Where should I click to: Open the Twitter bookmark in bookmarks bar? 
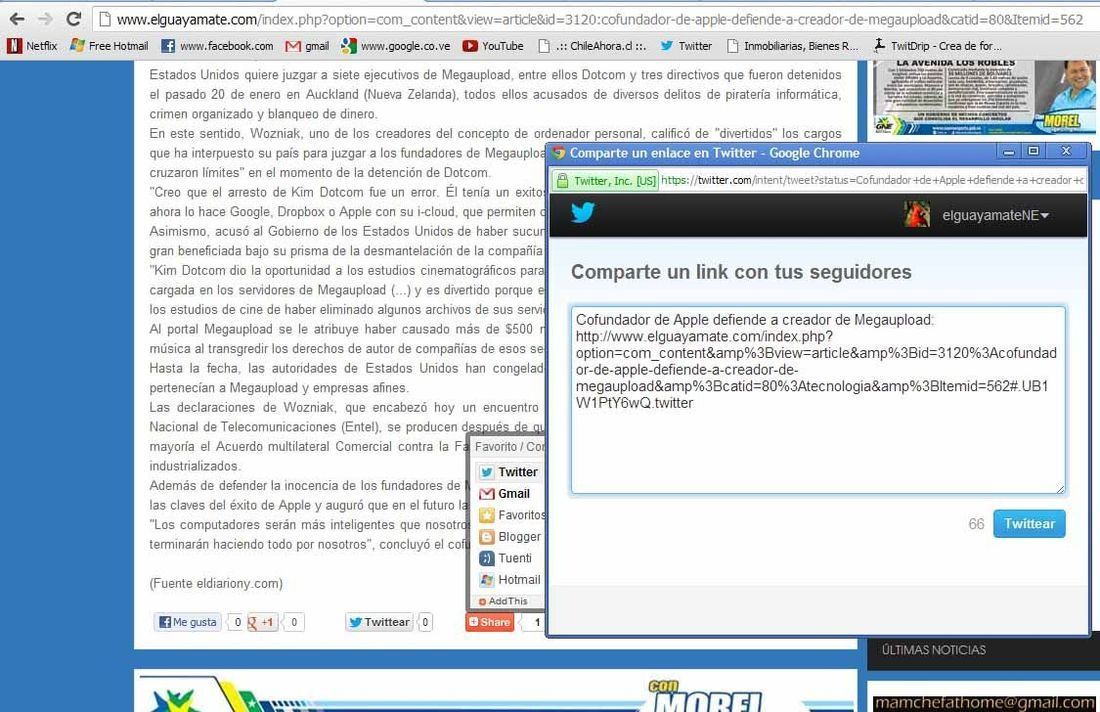(686, 46)
